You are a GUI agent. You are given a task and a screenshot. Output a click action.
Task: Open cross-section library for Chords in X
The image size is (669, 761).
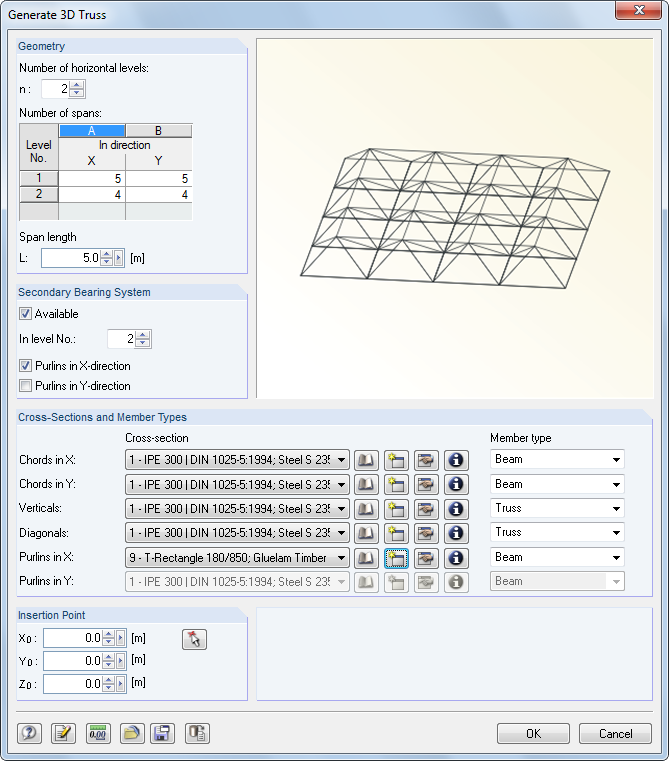click(x=366, y=460)
